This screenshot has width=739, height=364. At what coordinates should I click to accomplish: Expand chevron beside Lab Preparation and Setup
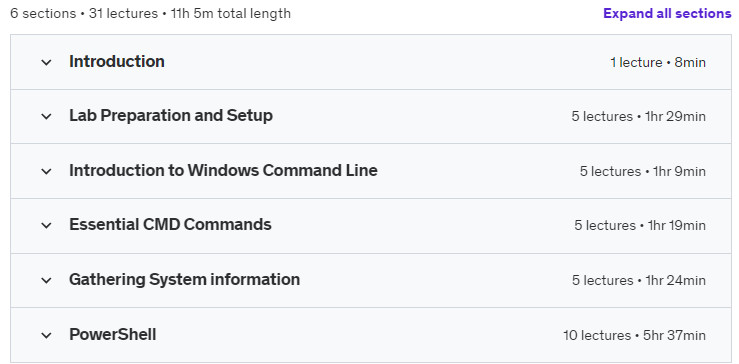coord(46,116)
